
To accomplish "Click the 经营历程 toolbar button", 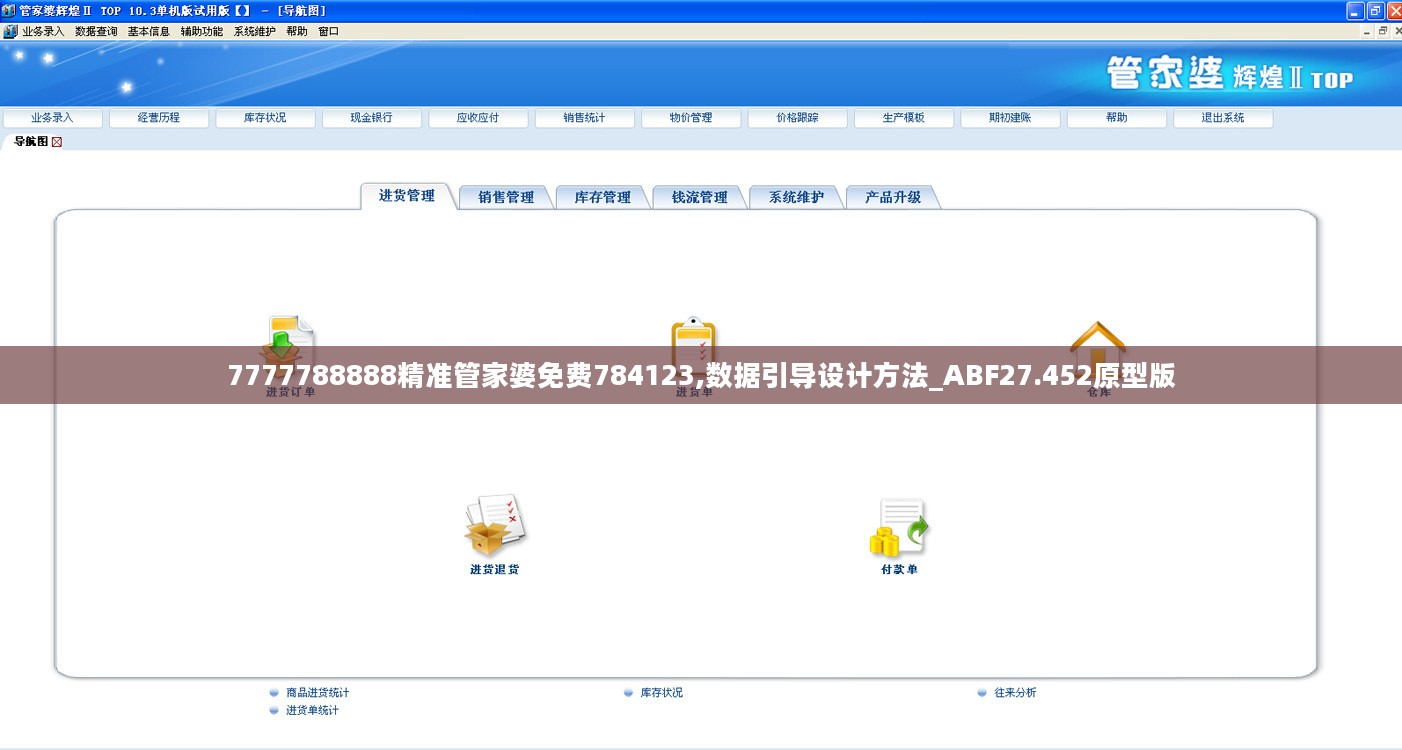I will coord(159,118).
